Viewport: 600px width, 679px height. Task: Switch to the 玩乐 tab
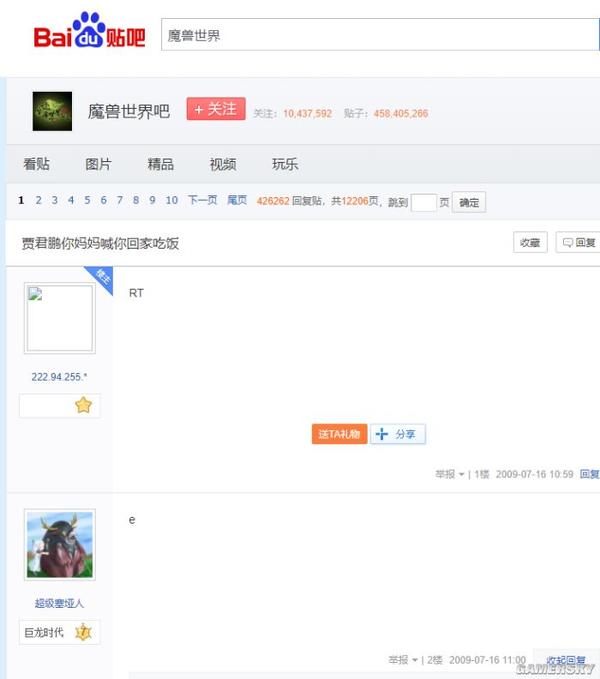tap(285, 164)
